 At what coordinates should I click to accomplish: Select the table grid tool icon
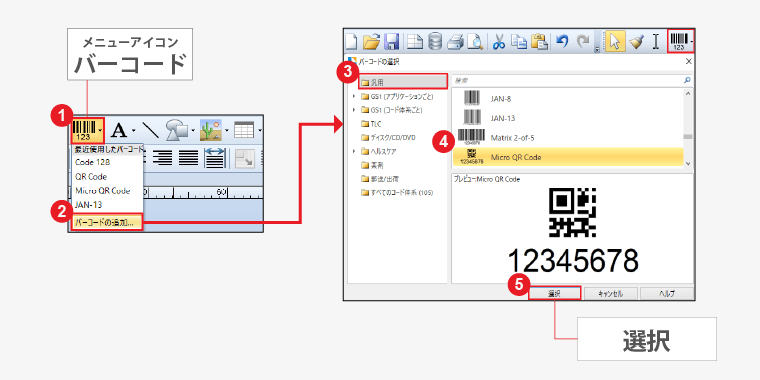click(x=245, y=130)
